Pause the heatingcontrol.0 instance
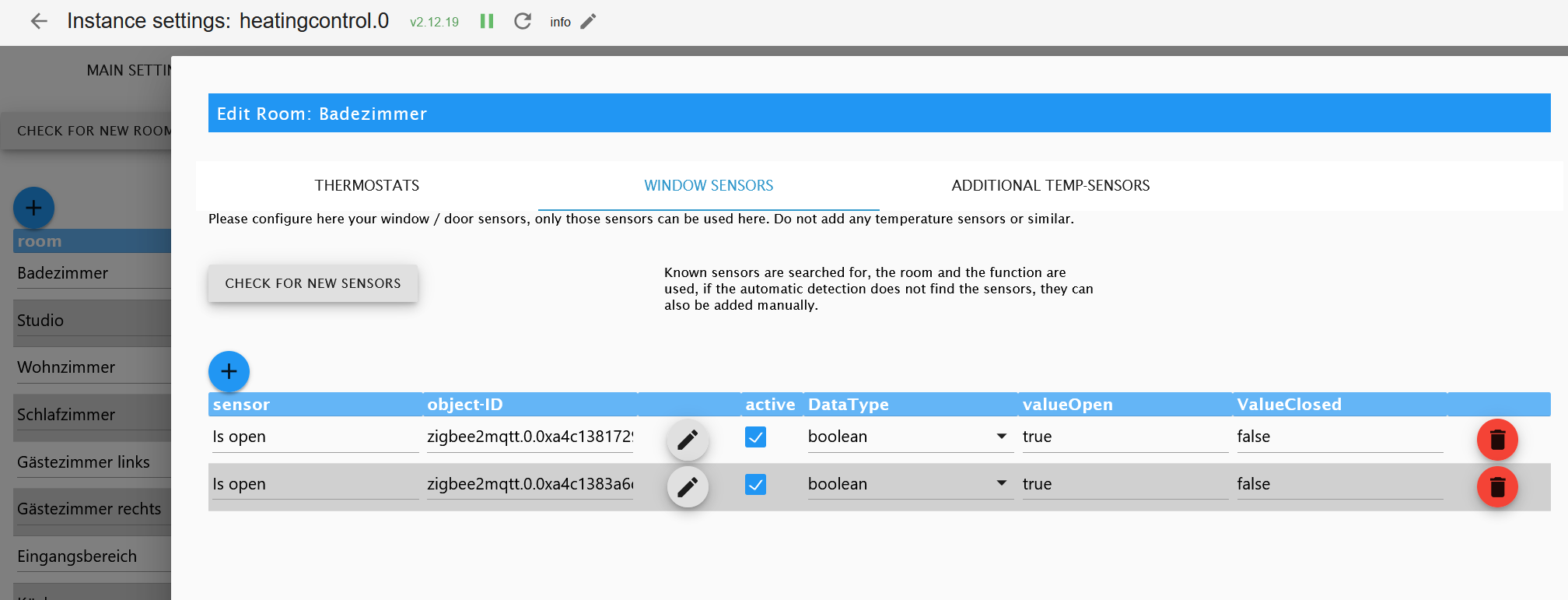The width and height of the screenshot is (1568, 600). pos(487,21)
